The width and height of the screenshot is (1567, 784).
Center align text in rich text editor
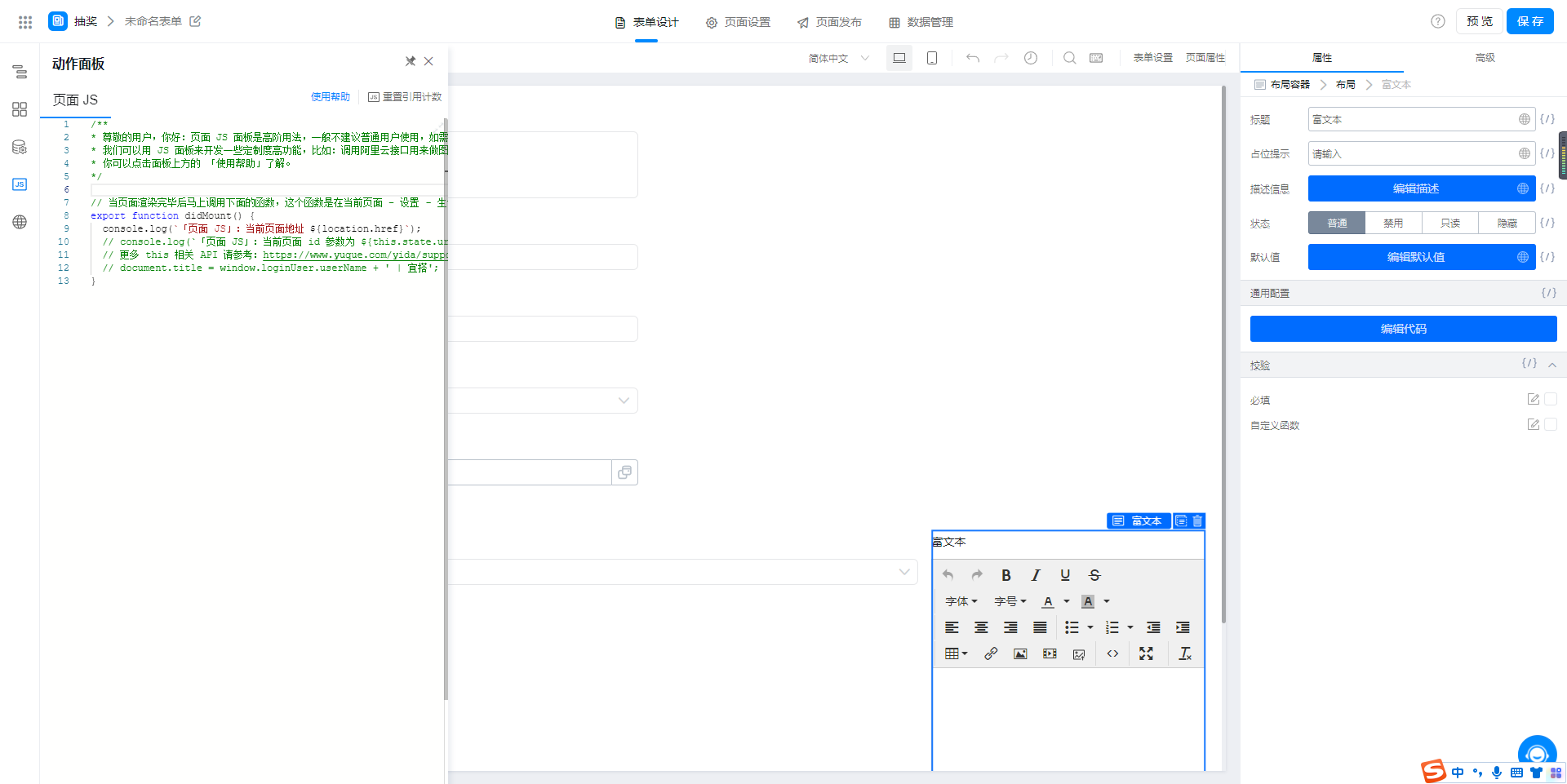click(x=981, y=627)
